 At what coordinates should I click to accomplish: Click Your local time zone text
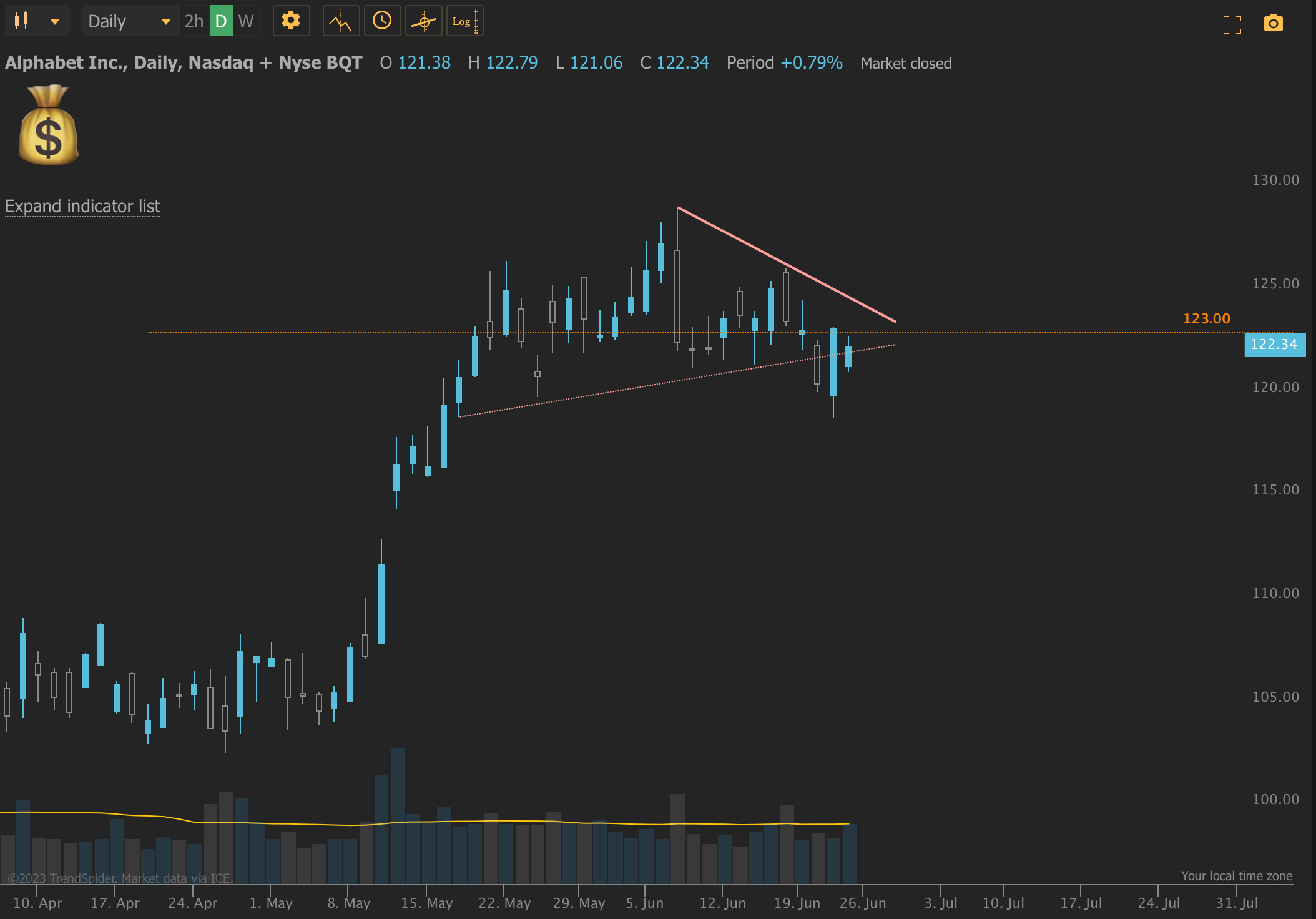[1236, 876]
